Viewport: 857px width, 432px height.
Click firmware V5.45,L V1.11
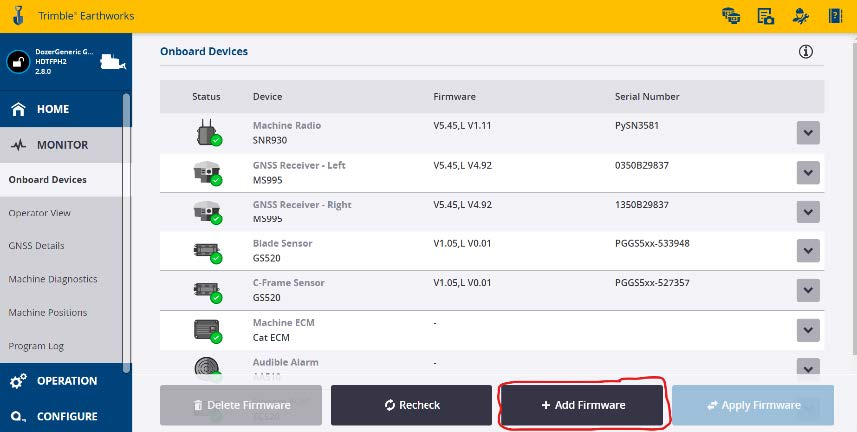(x=462, y=126)
